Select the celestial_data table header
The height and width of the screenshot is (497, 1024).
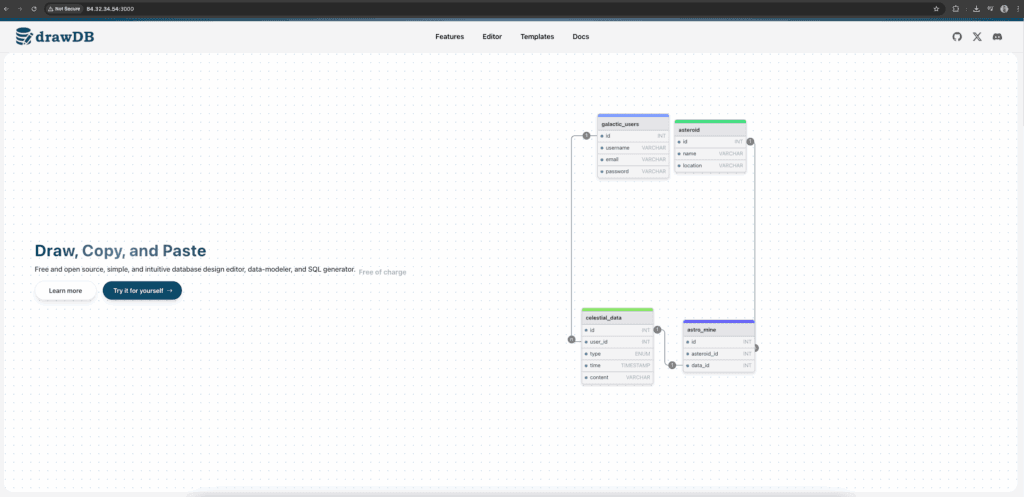click(617, 318)
